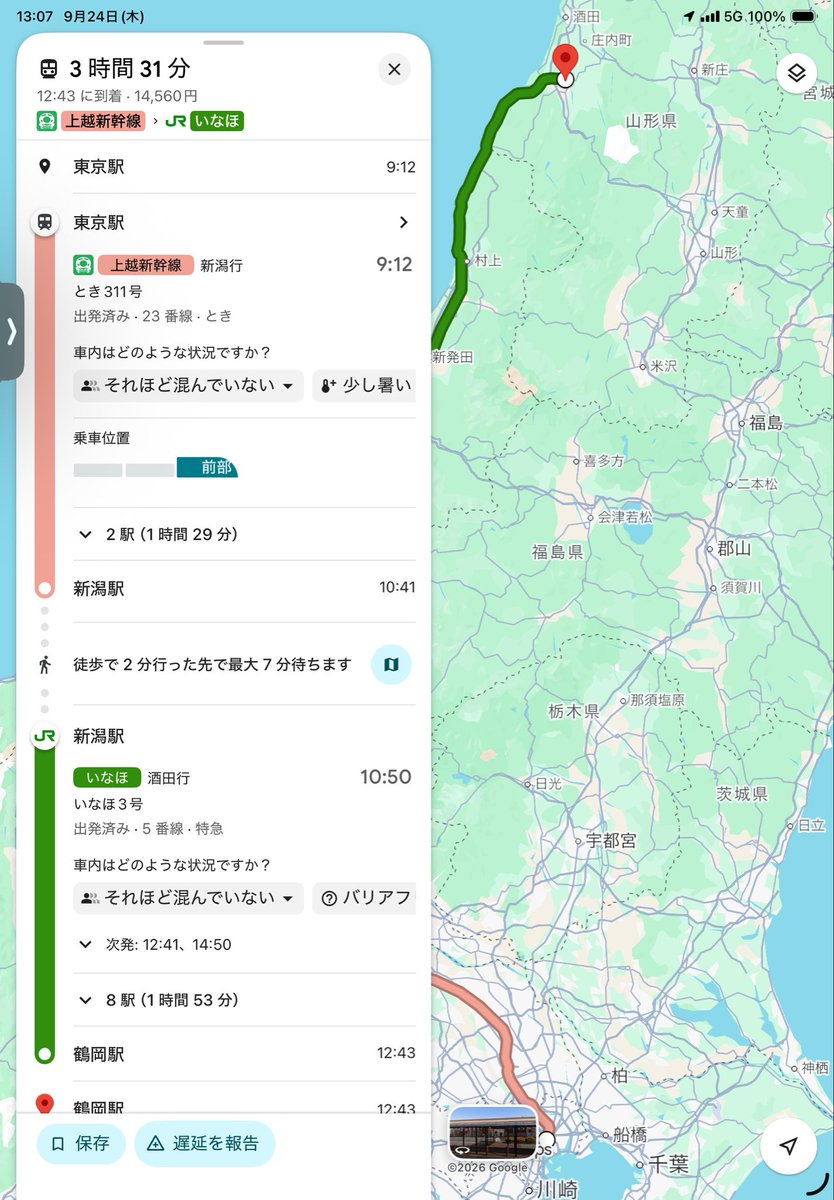Close the route details panel
The height and width of the screenshot is (1200, 834).
pyautogui.click(x=394, y=69)
